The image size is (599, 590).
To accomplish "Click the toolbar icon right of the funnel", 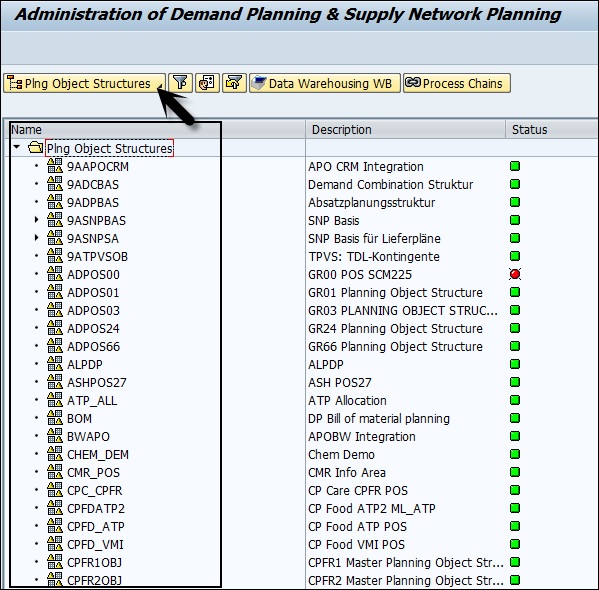I will (207, 83).
